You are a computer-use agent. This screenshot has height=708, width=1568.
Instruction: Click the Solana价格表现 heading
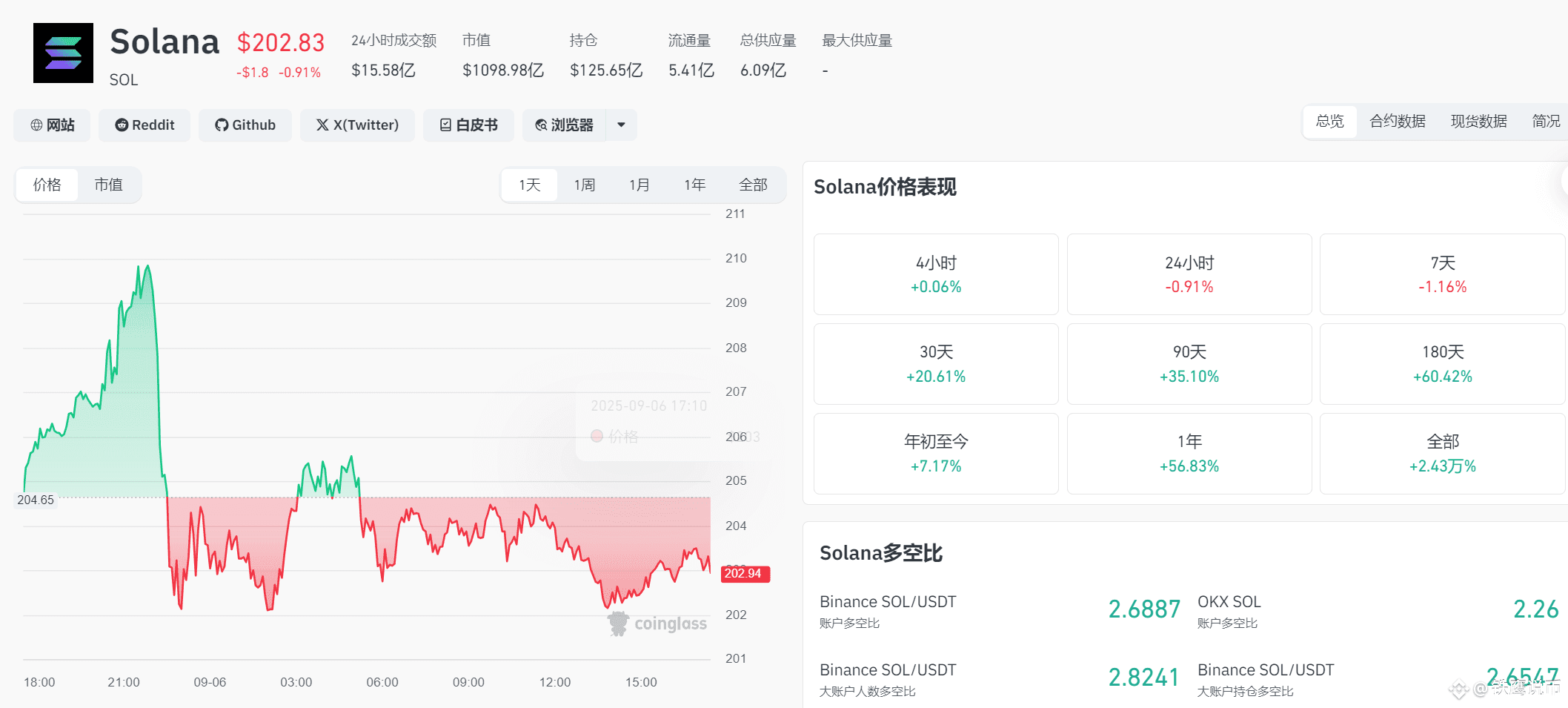pyautogui.click(x=885, y=187)
